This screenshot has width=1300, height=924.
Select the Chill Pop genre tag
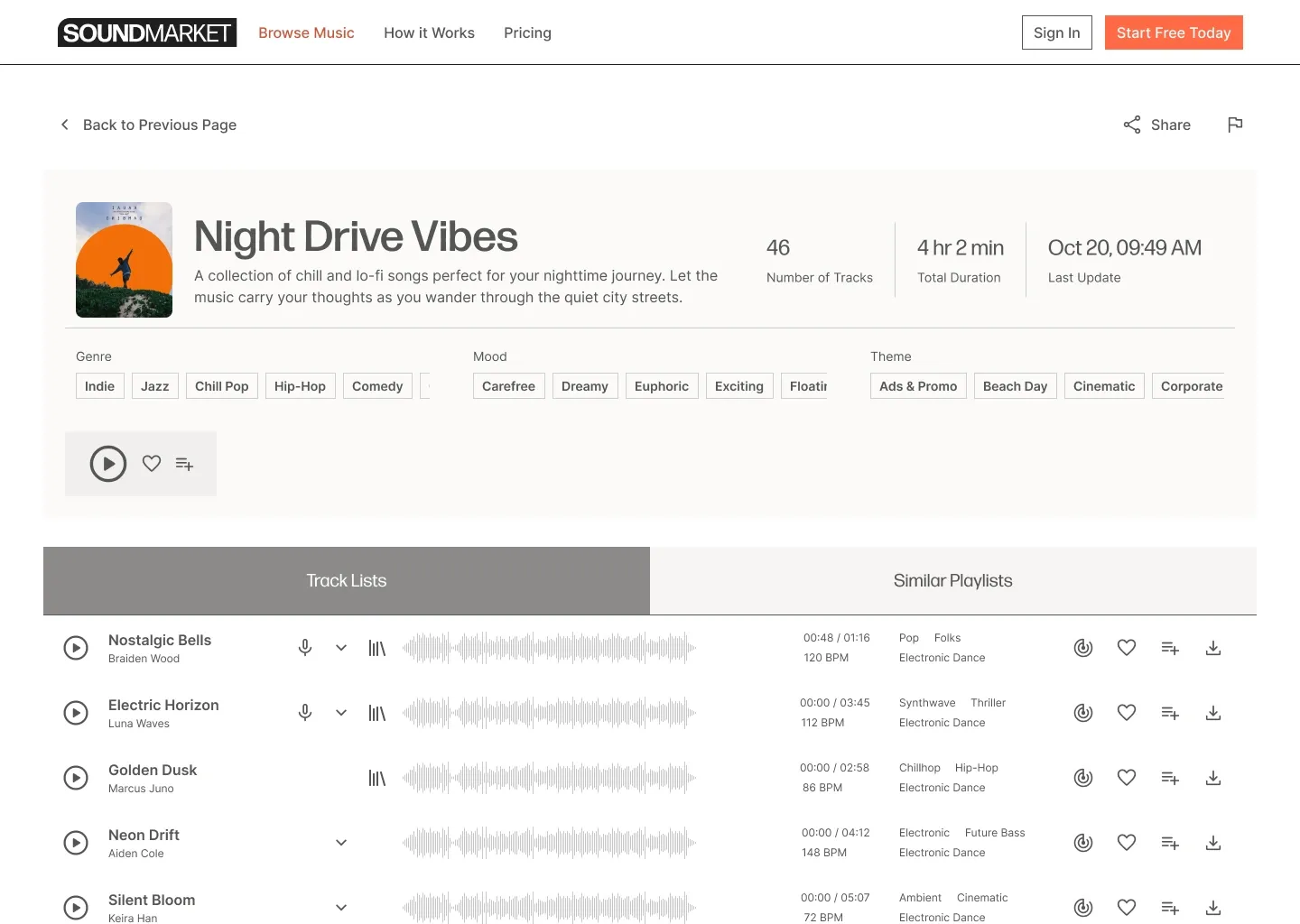pos(222,386)
